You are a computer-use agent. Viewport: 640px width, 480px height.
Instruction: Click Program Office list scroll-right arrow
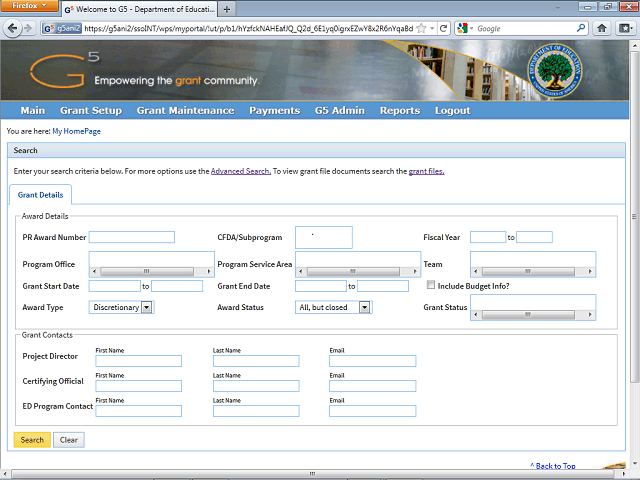point(209,271)
